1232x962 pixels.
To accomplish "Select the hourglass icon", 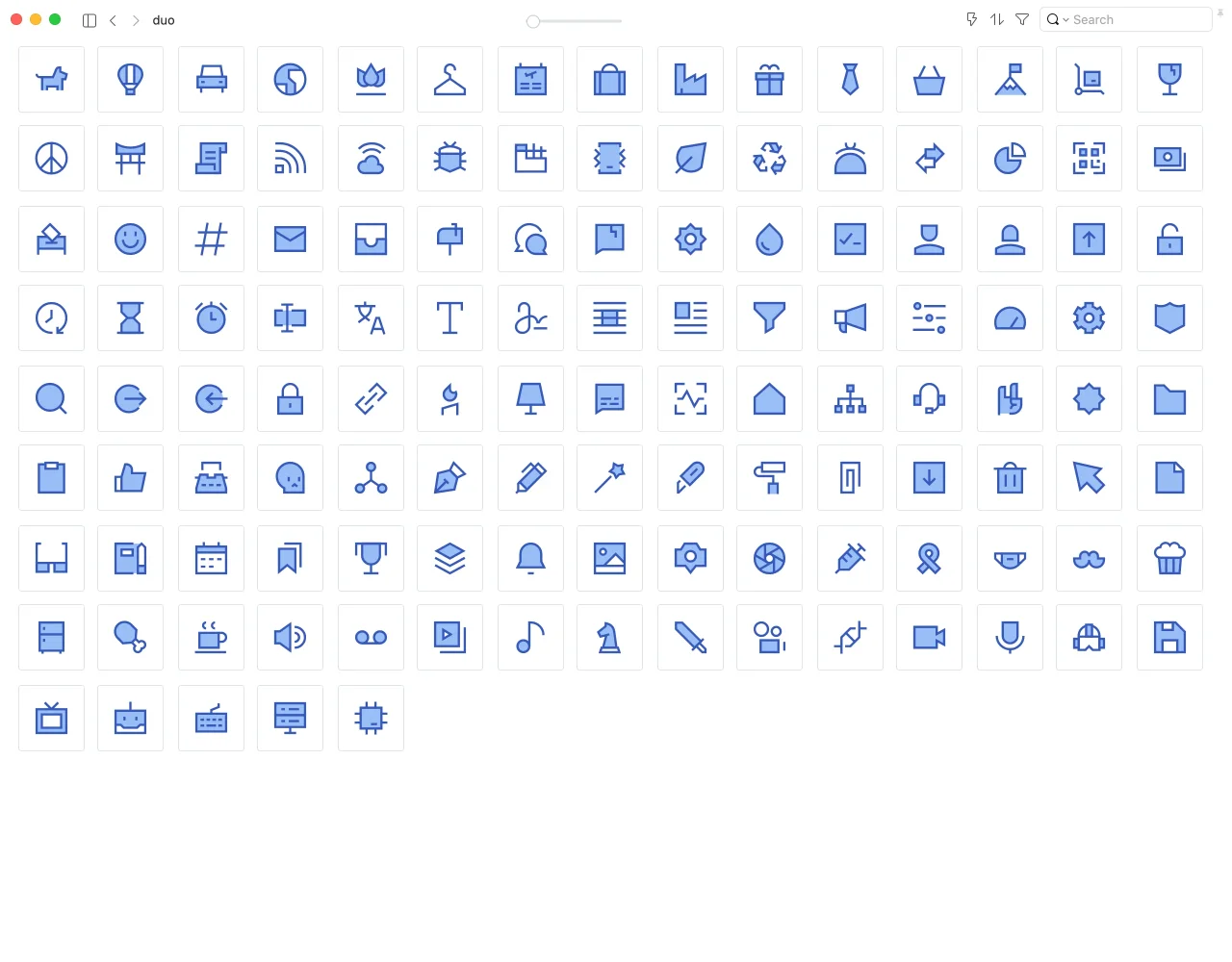I will pos(130,318).
